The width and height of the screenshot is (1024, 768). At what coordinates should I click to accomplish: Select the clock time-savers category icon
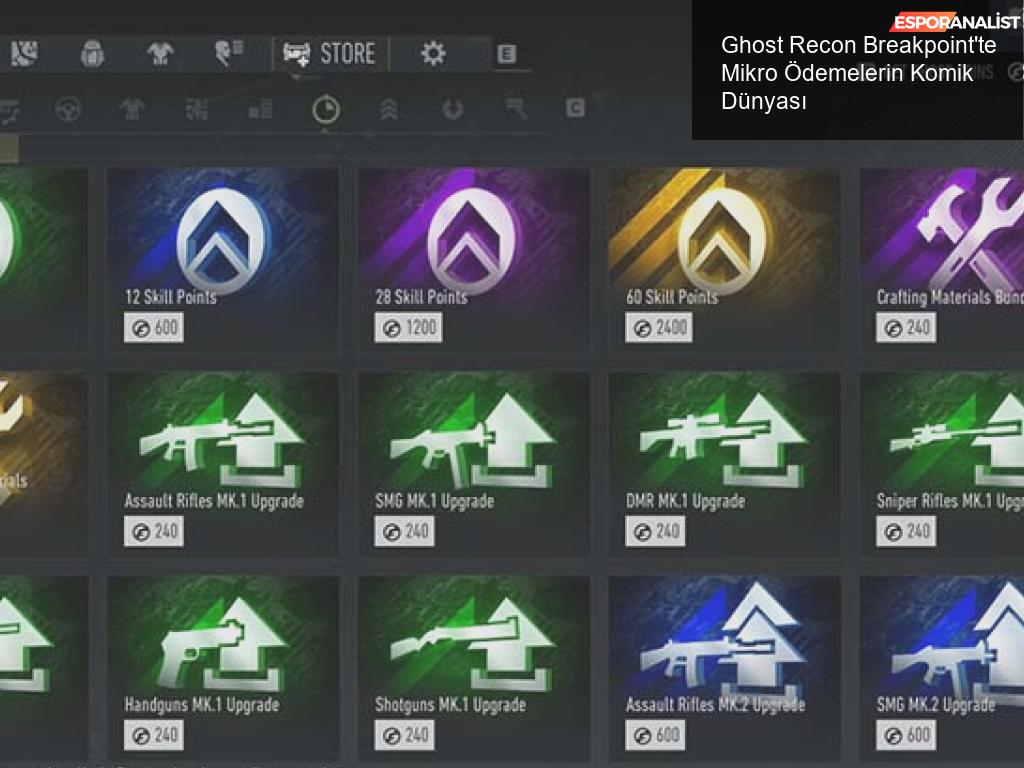326,109
